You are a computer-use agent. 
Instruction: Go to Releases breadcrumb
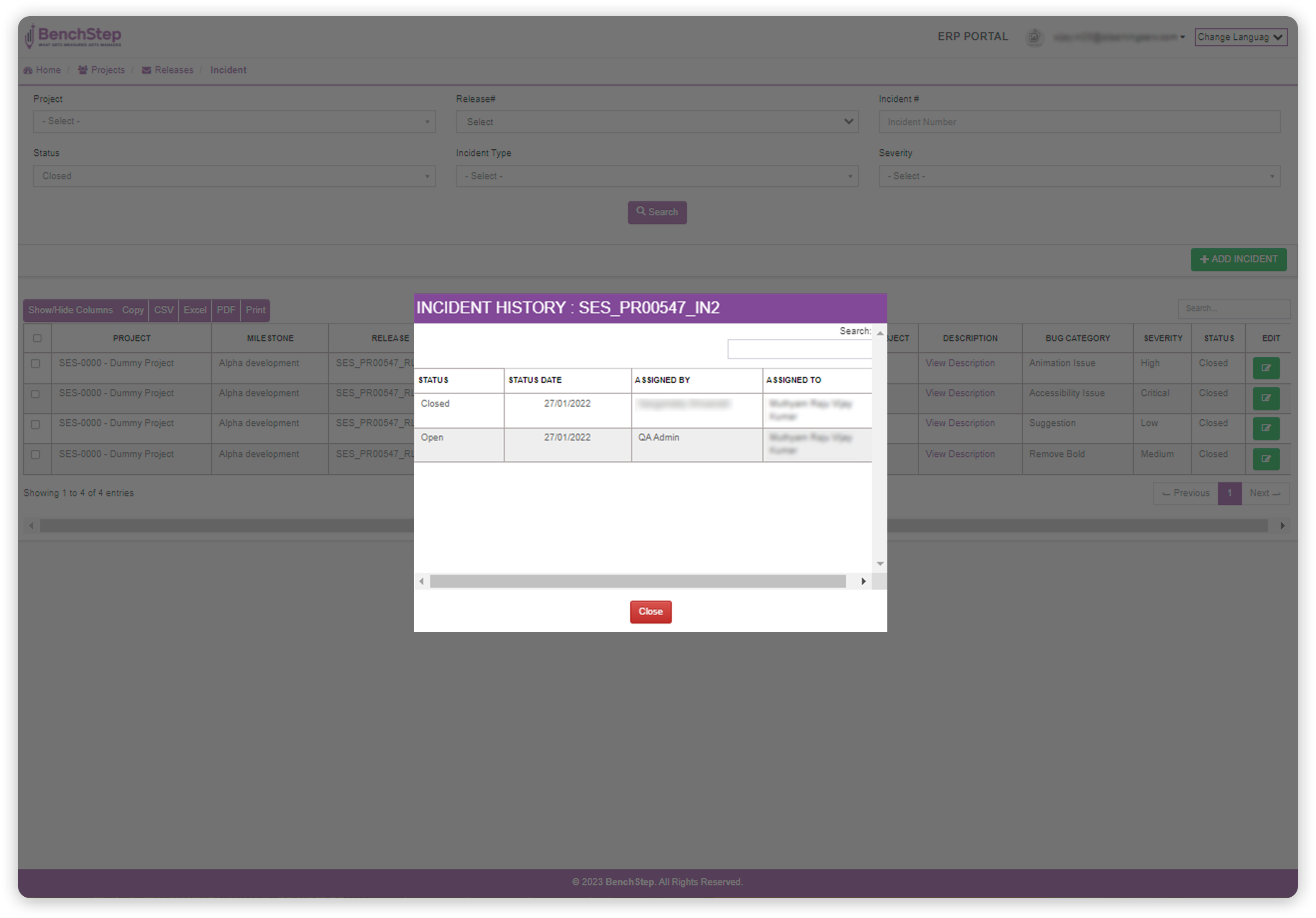coord(168,70)
